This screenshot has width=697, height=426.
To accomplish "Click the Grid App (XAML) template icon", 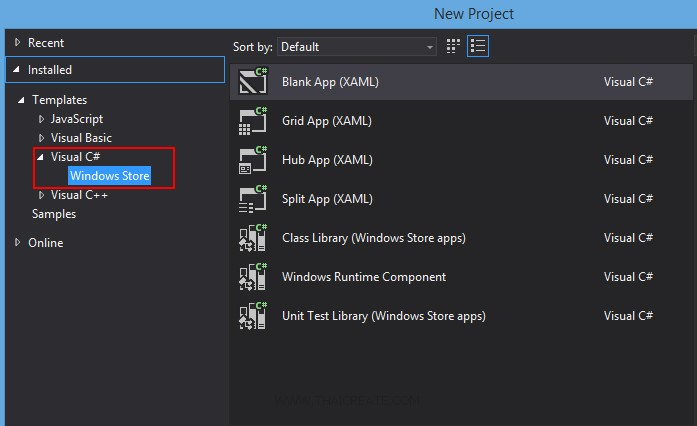I will coord(252,121).
